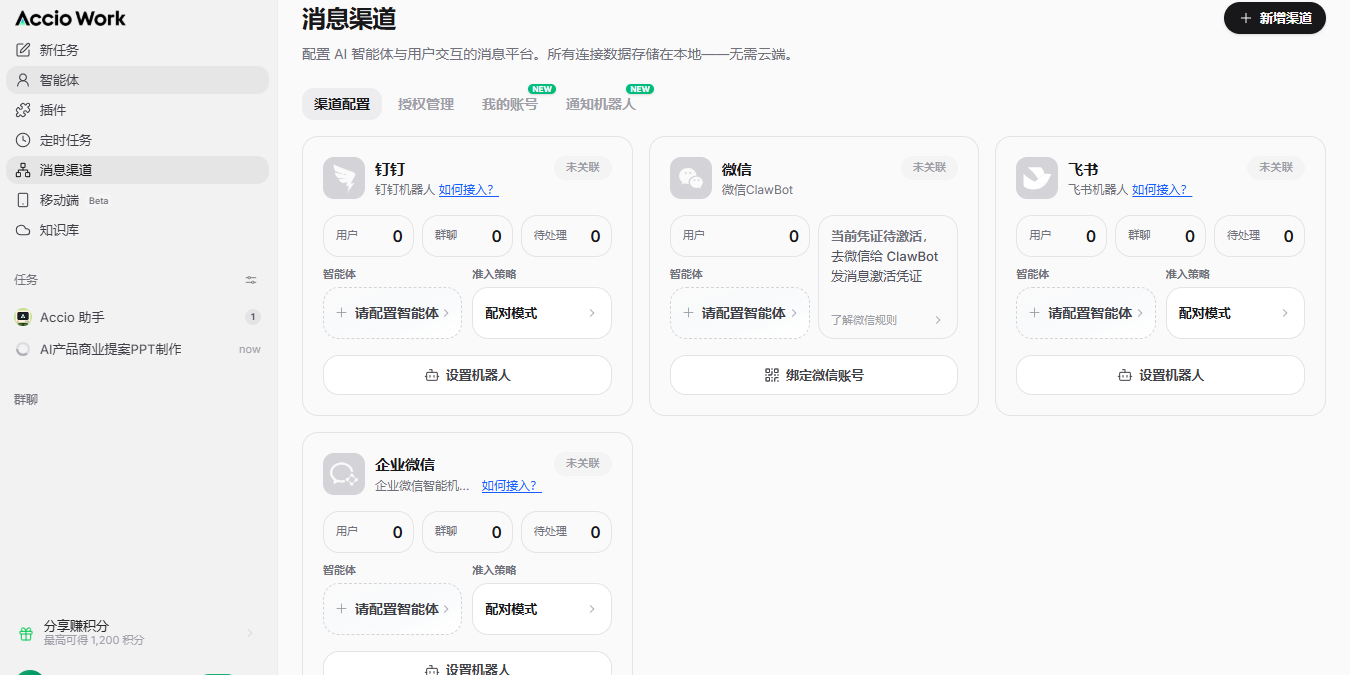Click the 知识库 cloud icon

click(23, 230)
